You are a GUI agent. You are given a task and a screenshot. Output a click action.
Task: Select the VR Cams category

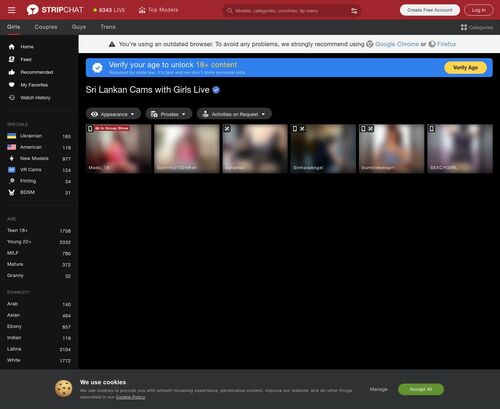pyautogui.click(x=39, y=170)
